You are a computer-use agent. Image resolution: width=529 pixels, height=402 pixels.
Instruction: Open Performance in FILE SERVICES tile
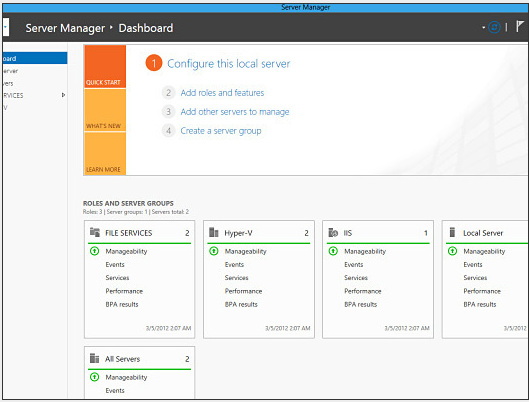124,291
